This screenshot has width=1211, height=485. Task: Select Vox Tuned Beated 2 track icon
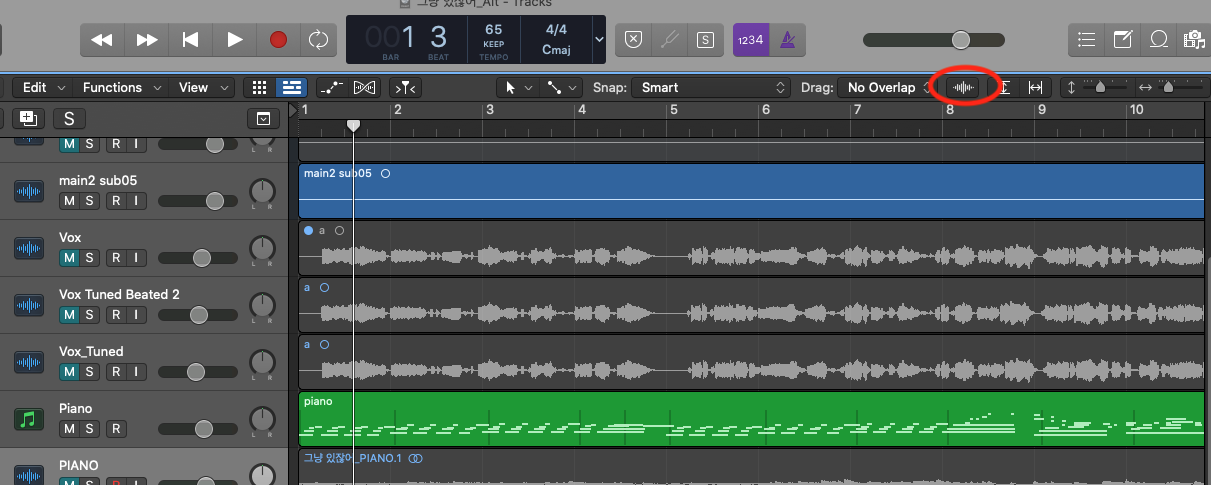(29, 305)
